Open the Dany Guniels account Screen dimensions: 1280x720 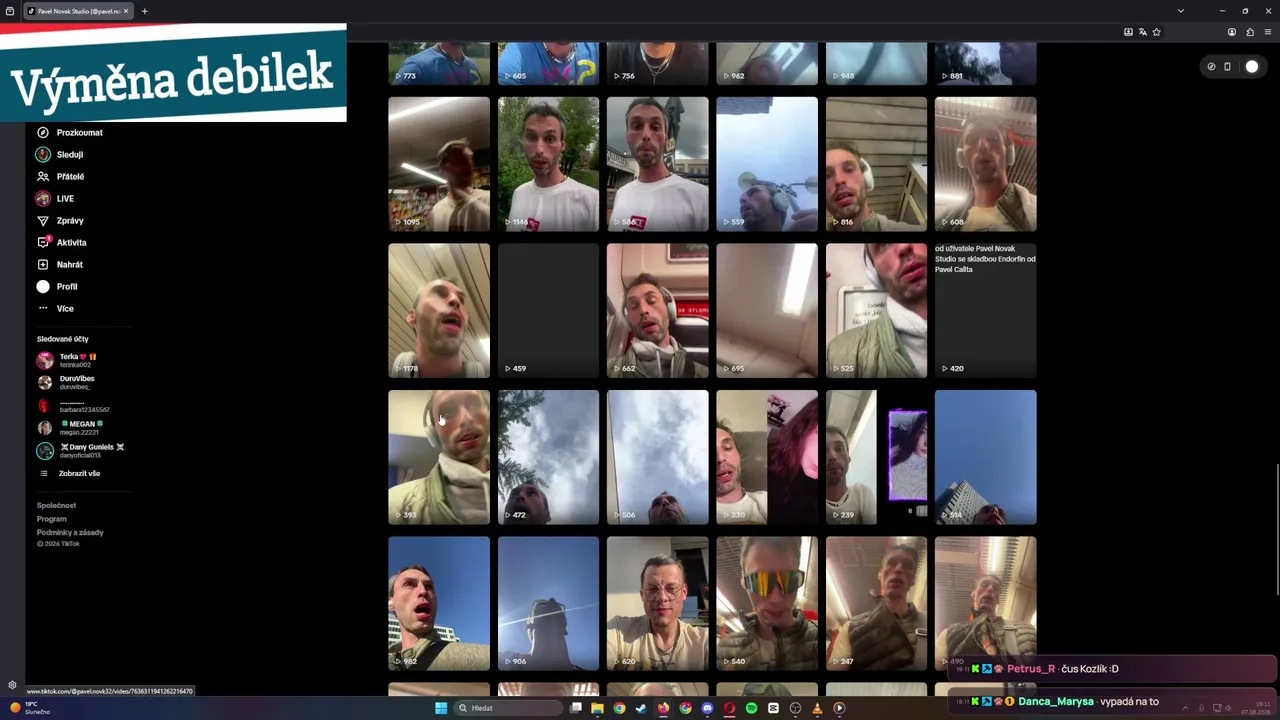pyautogui.click(x=81, y=450)
